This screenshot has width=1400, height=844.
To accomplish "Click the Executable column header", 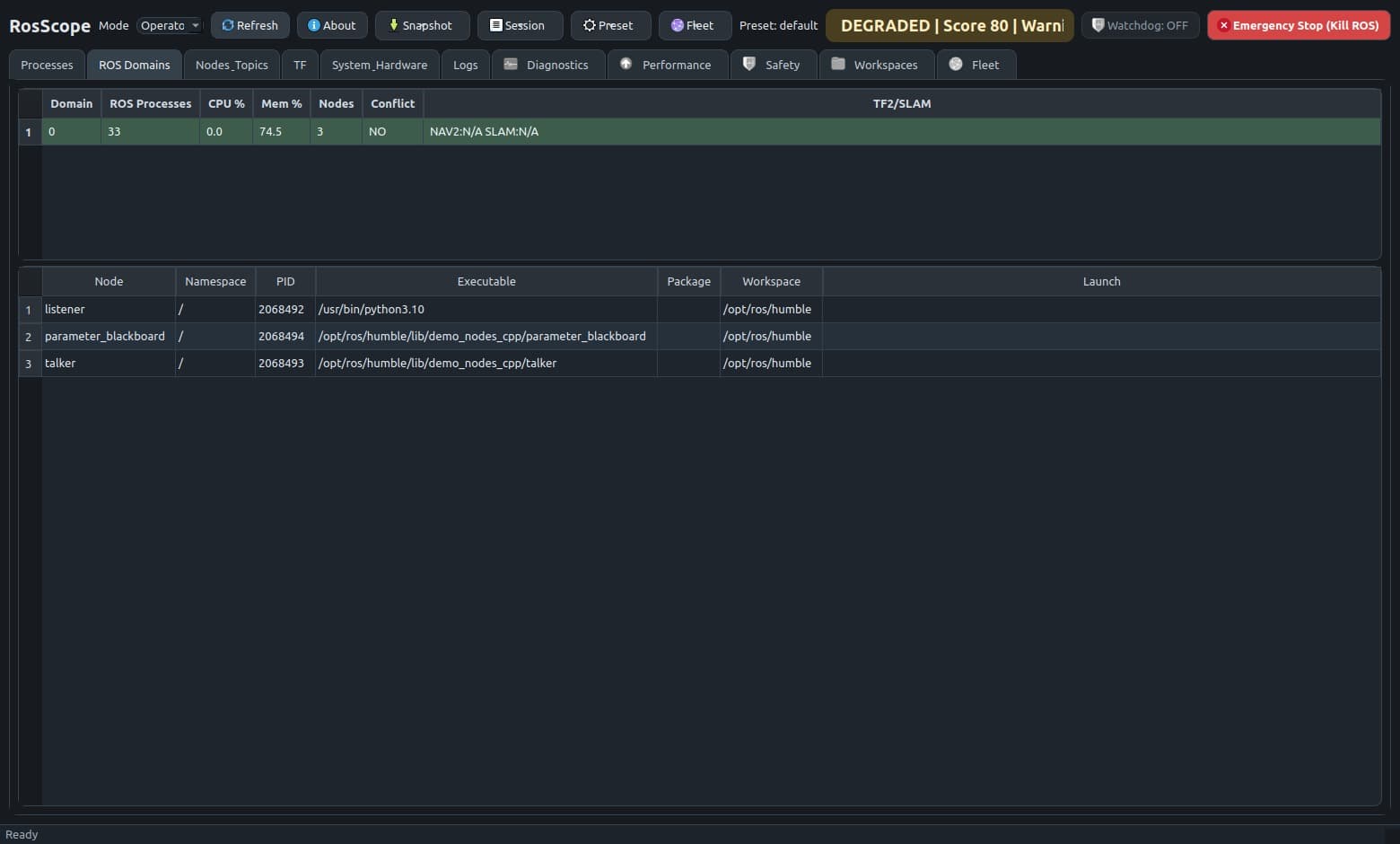I will (486, 282).
